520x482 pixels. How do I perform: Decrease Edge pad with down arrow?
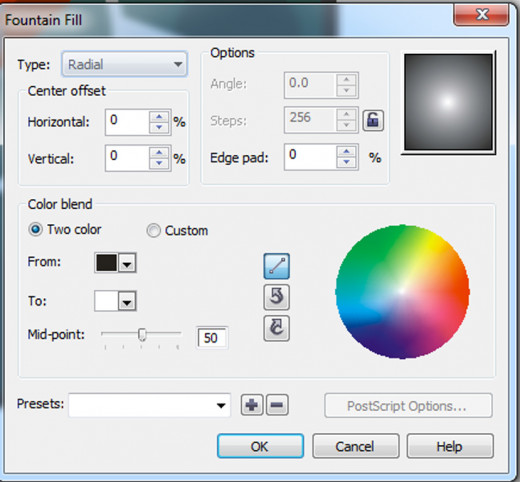(x=347, y=162)
